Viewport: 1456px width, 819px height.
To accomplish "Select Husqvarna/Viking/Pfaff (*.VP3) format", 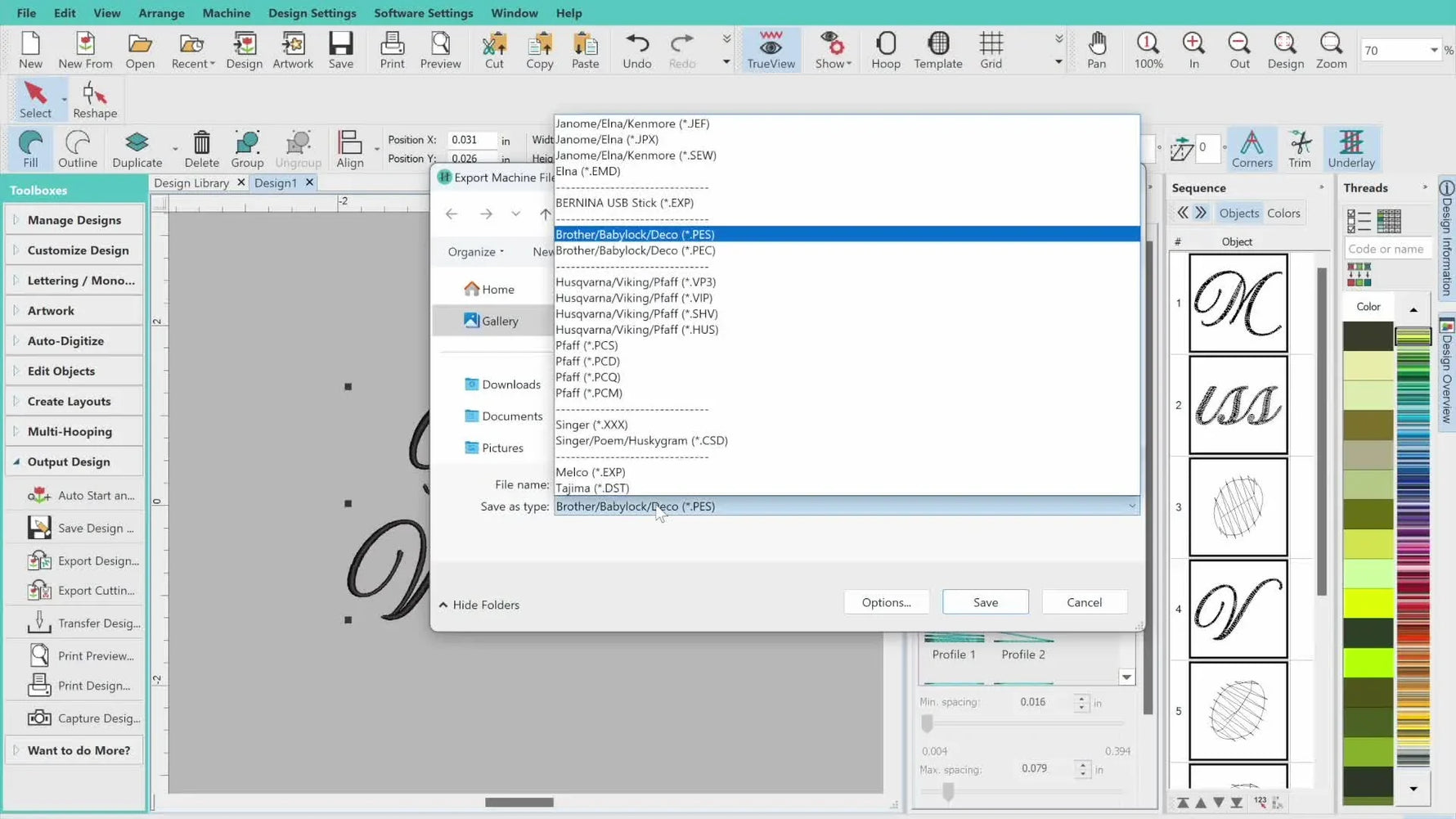I will 846,281.
